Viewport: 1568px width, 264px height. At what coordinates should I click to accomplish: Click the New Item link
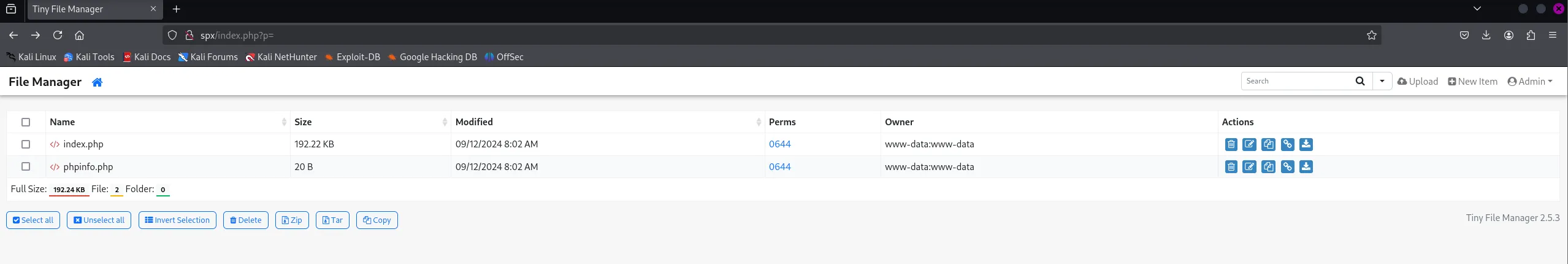1472,82
